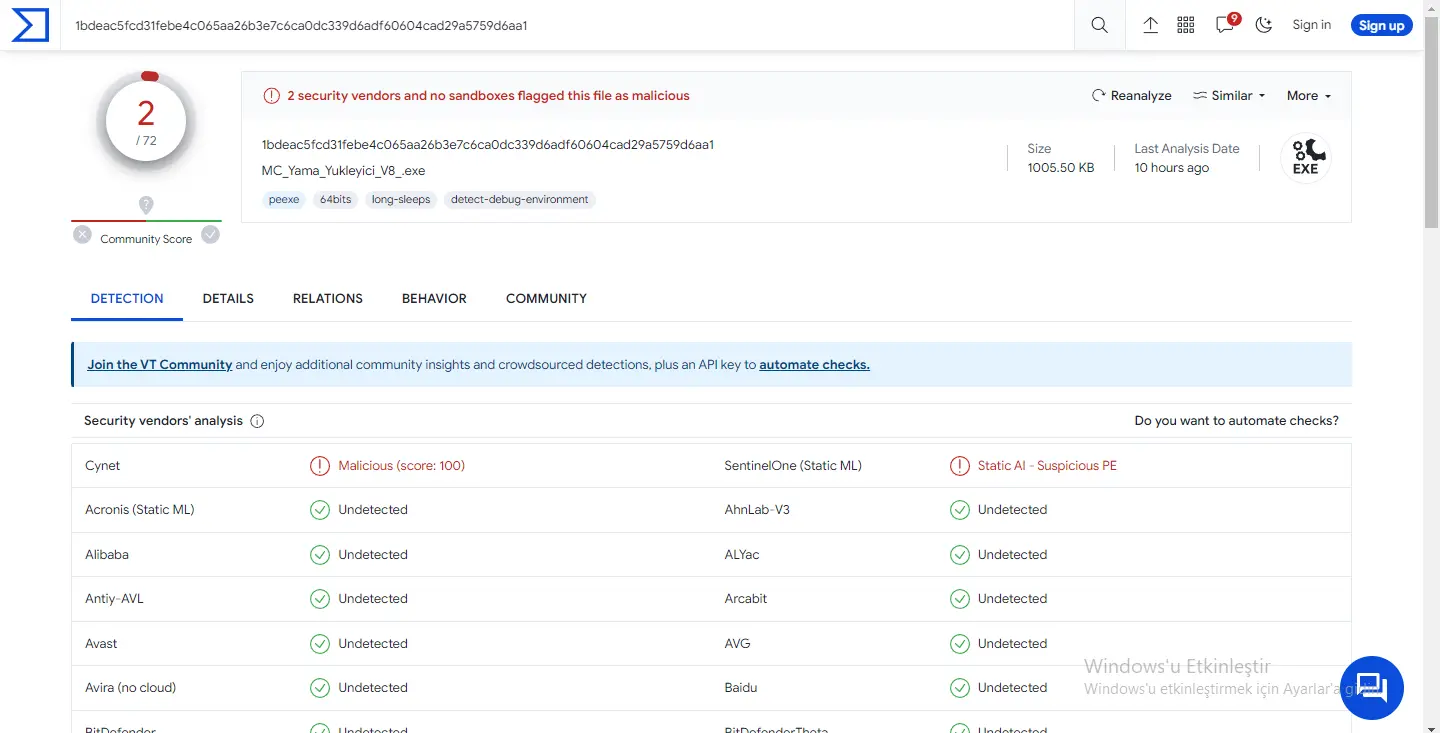
Task: Click the Baidu vendor name
Action: 741,688
